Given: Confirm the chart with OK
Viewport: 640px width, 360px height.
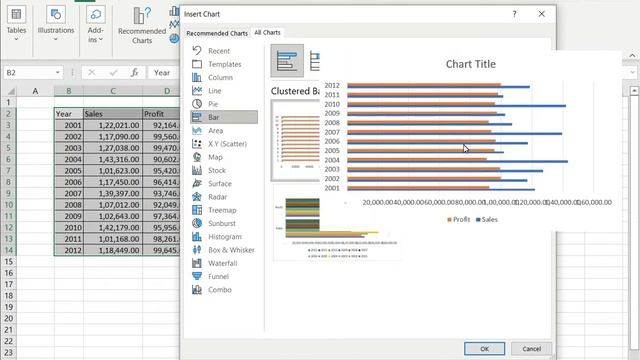Looking at the screenshot, I should pyautogui.click(x=484, y=349).
